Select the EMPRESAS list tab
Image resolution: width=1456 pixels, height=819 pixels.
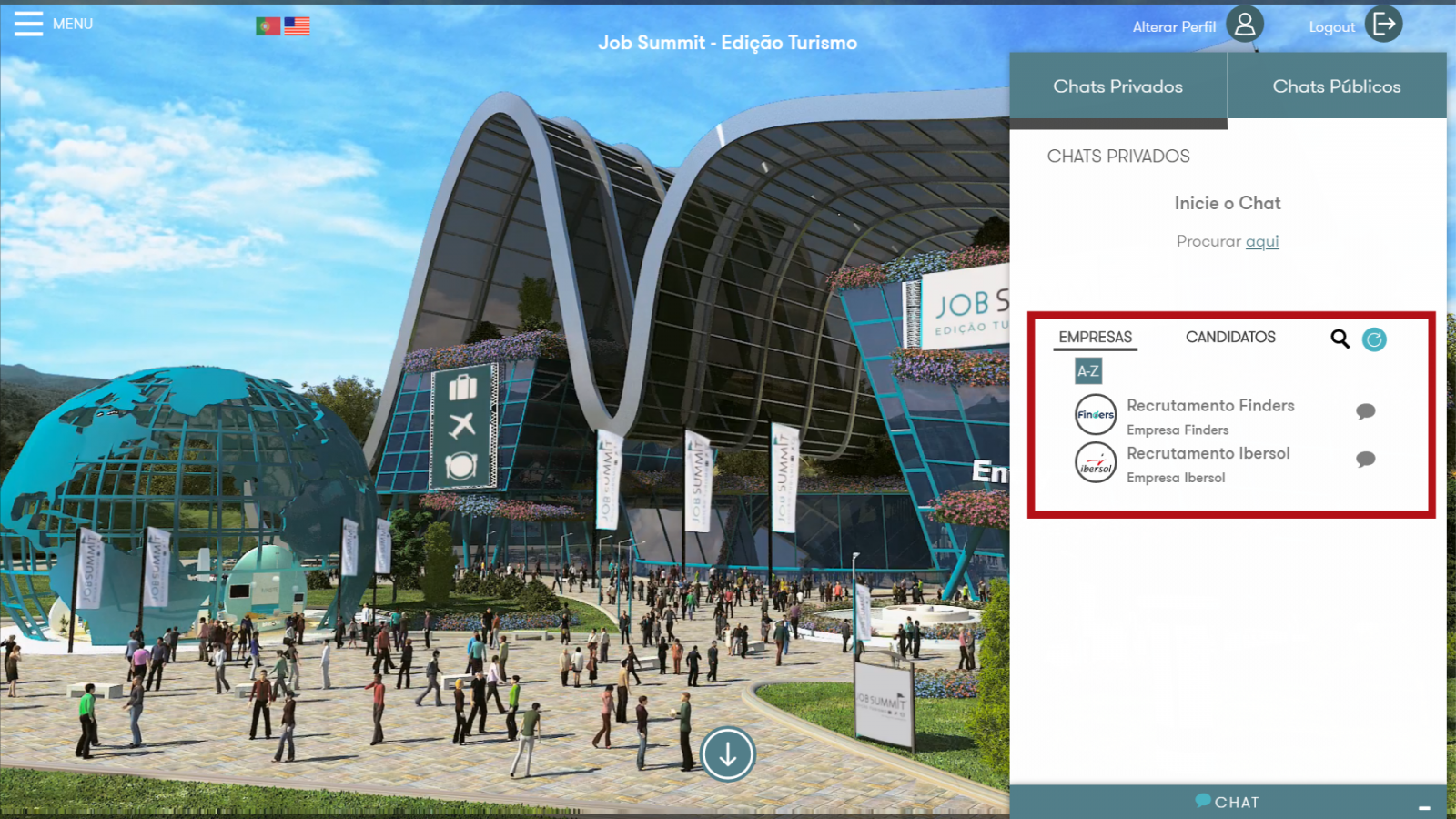click(1095, 337)
